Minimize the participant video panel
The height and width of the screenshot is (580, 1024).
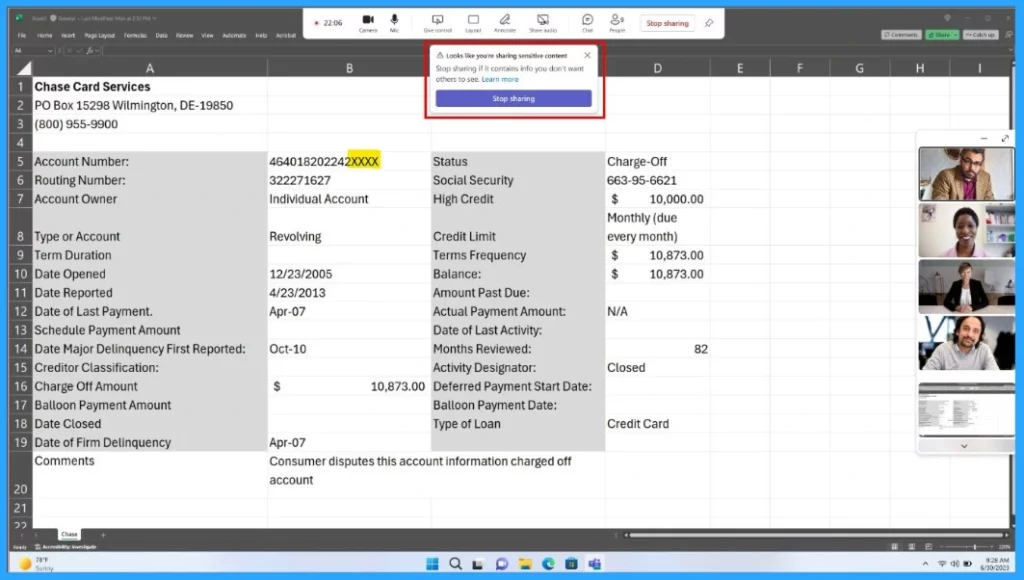[x=984, y=138]
